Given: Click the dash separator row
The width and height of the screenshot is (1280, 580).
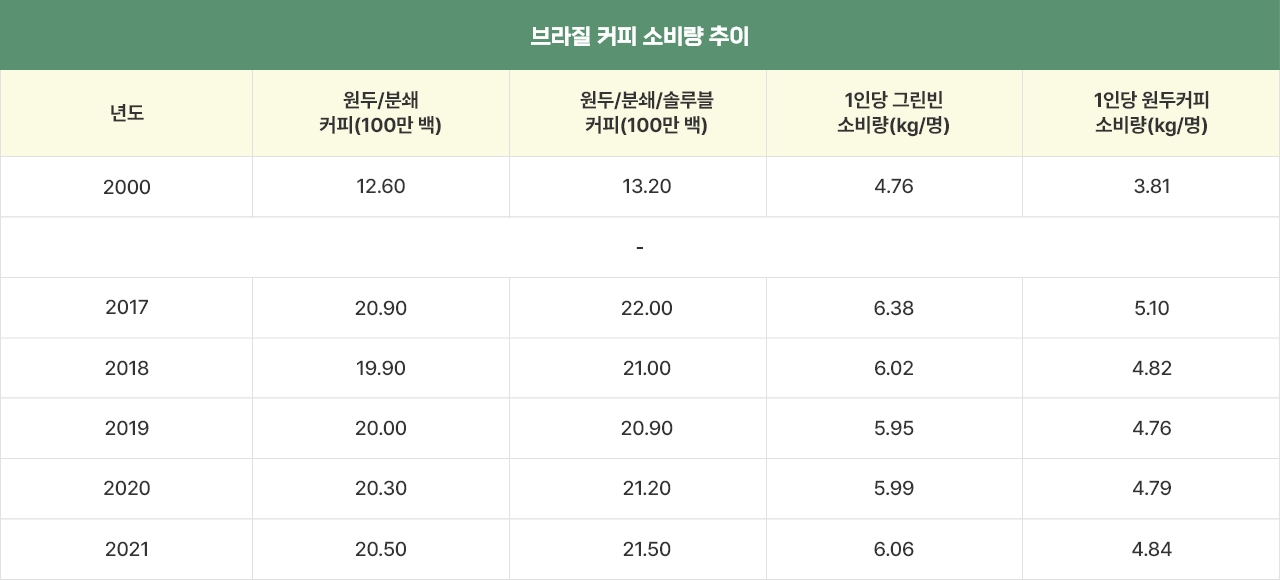Looking at the screenshot, I should (x=640, y=247).
